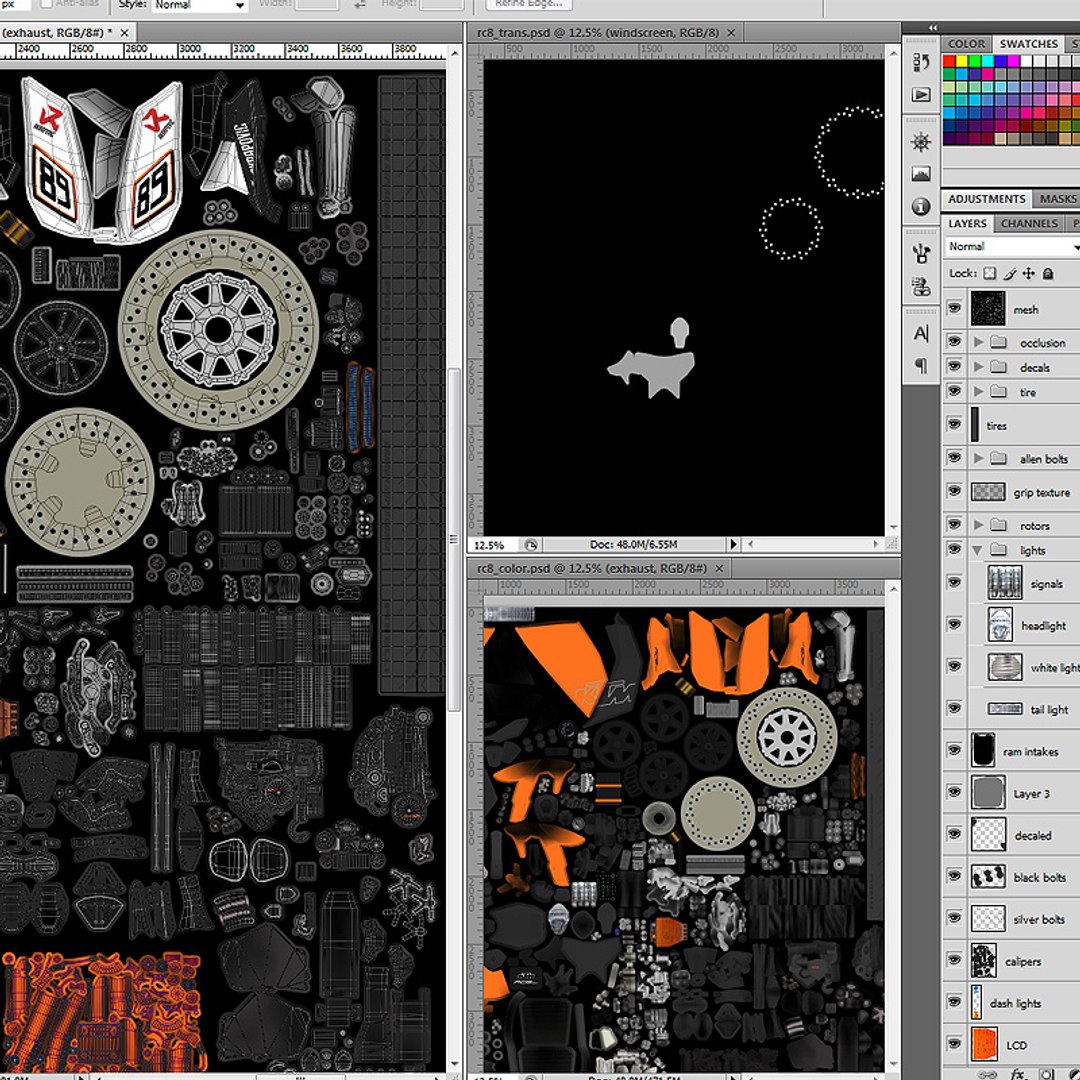Click the tire group folder icon
This screenshot has width=1080, height=1080.
click(x=999, y=392)
